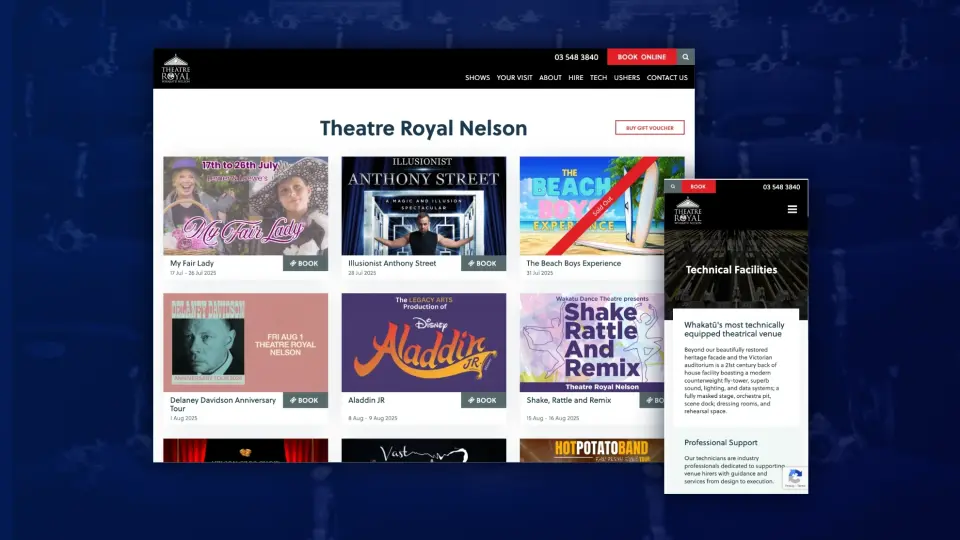The image size is (960, 540).
Task: Go to the HIRE navigation item
Action: click(575, 78)
